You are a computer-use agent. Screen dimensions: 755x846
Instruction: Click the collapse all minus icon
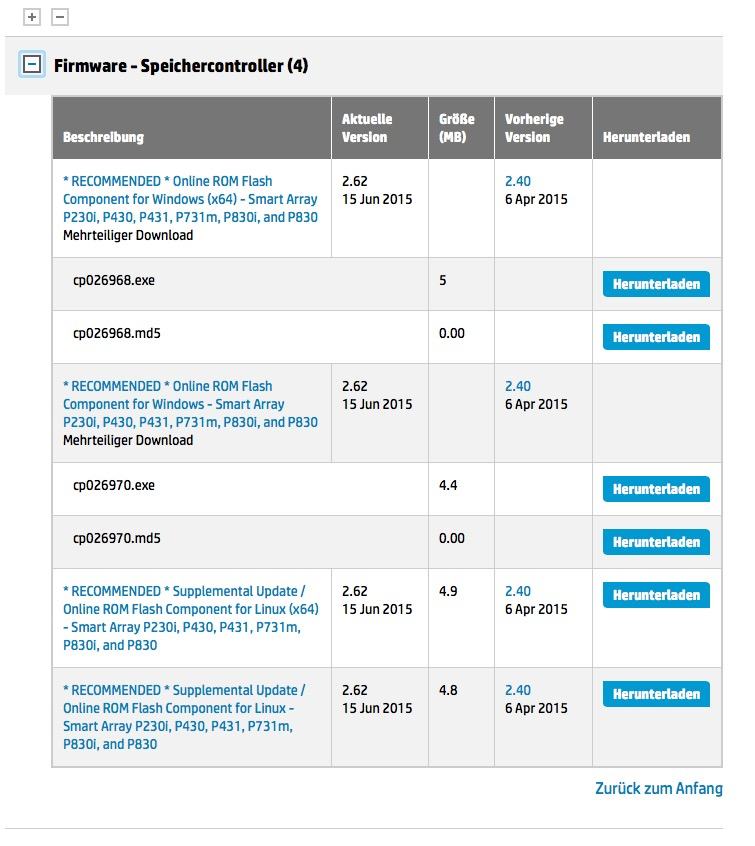(60, 17)
